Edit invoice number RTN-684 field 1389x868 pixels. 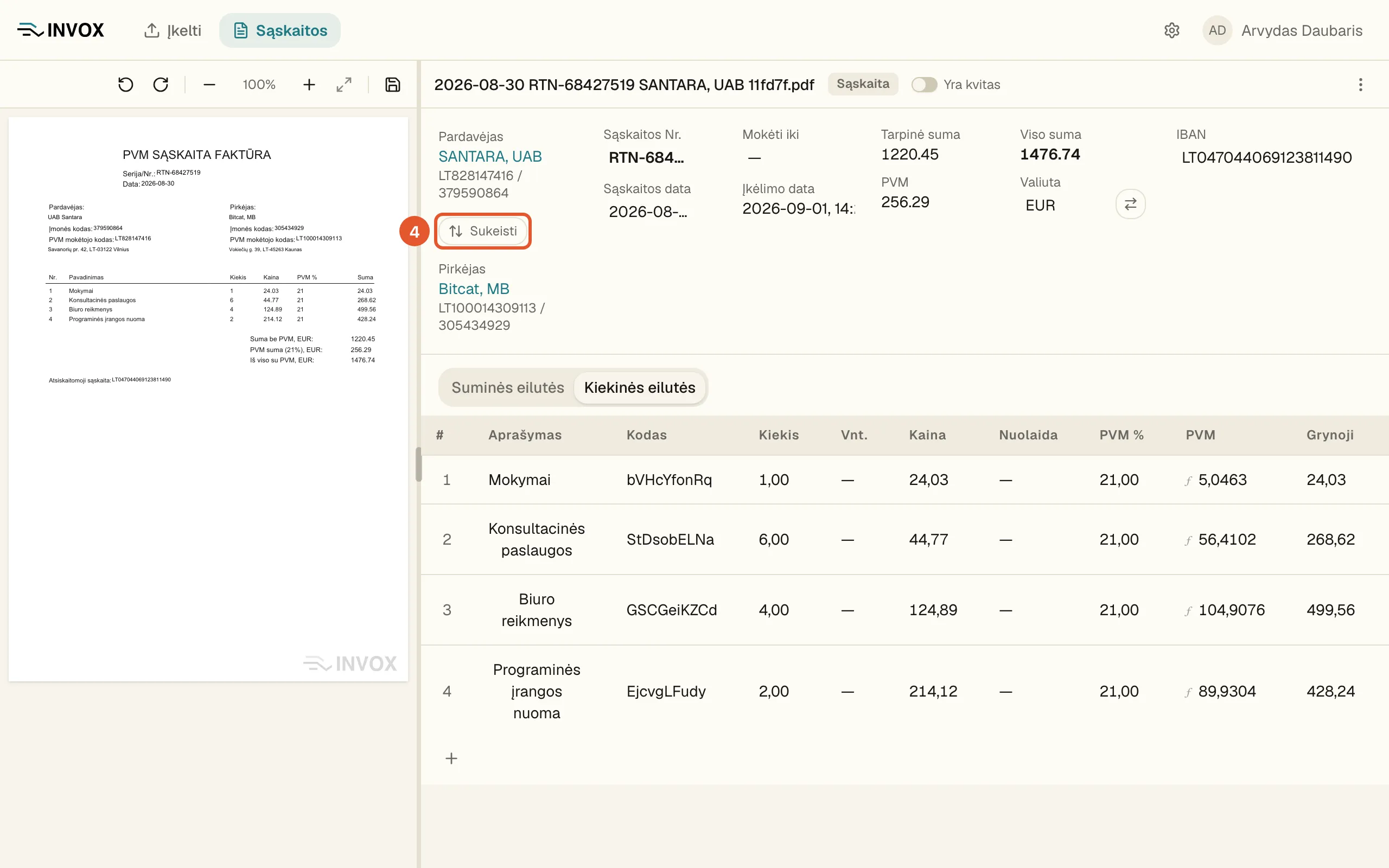pyautogui.click(x=646, y=157)
